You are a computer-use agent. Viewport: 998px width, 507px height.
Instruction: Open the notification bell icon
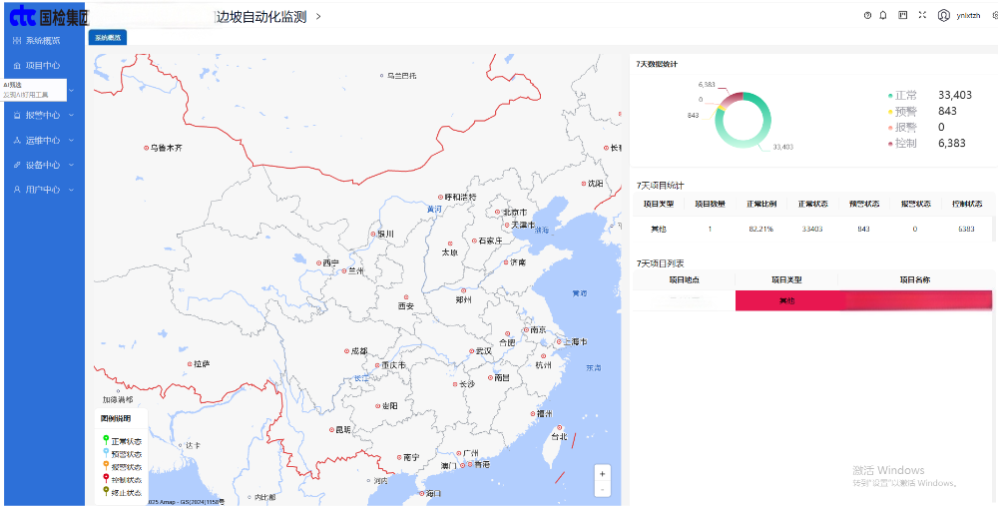tap(883, 15)
